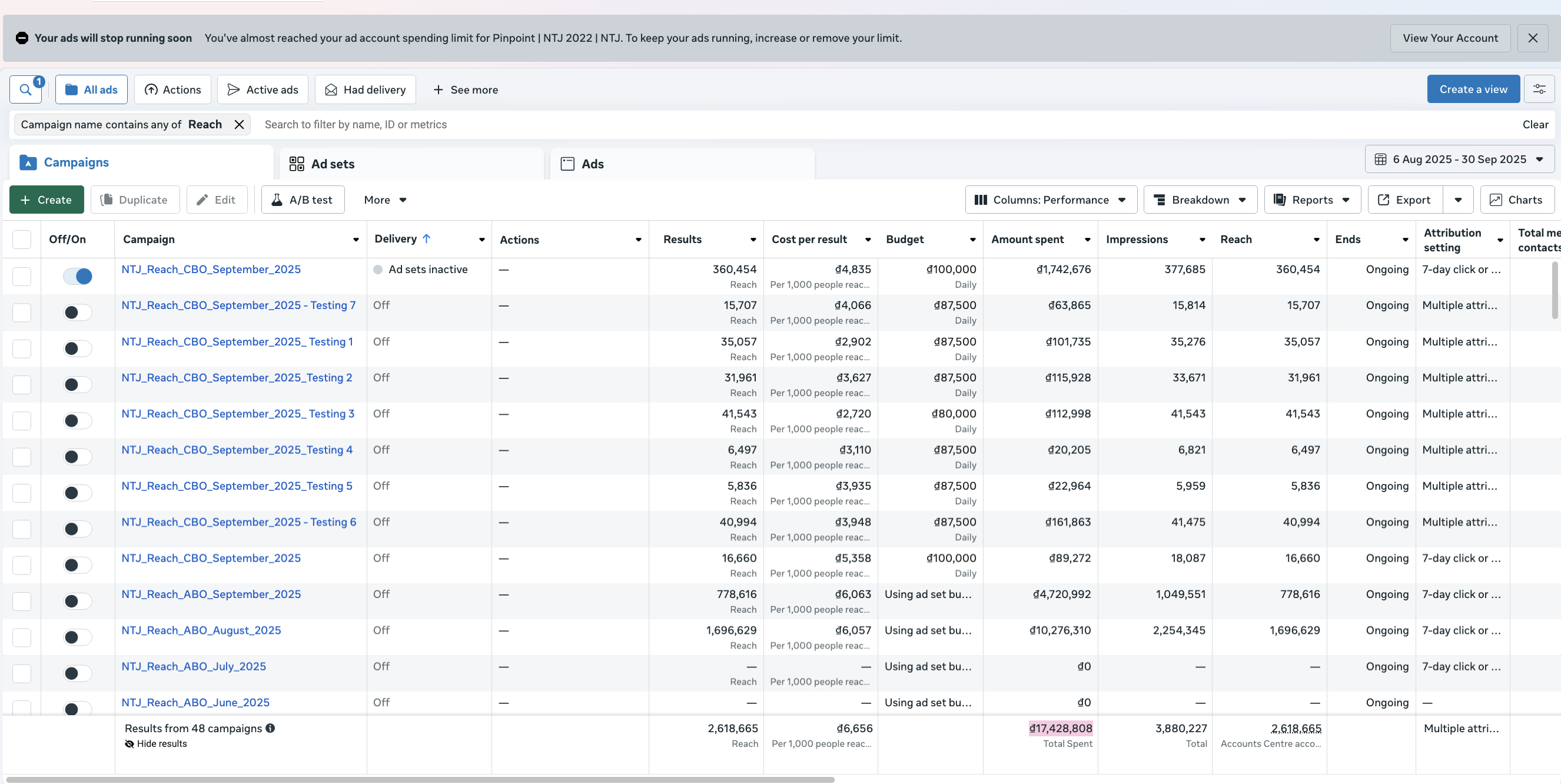Click the View Your Account button

[1450, 38]
